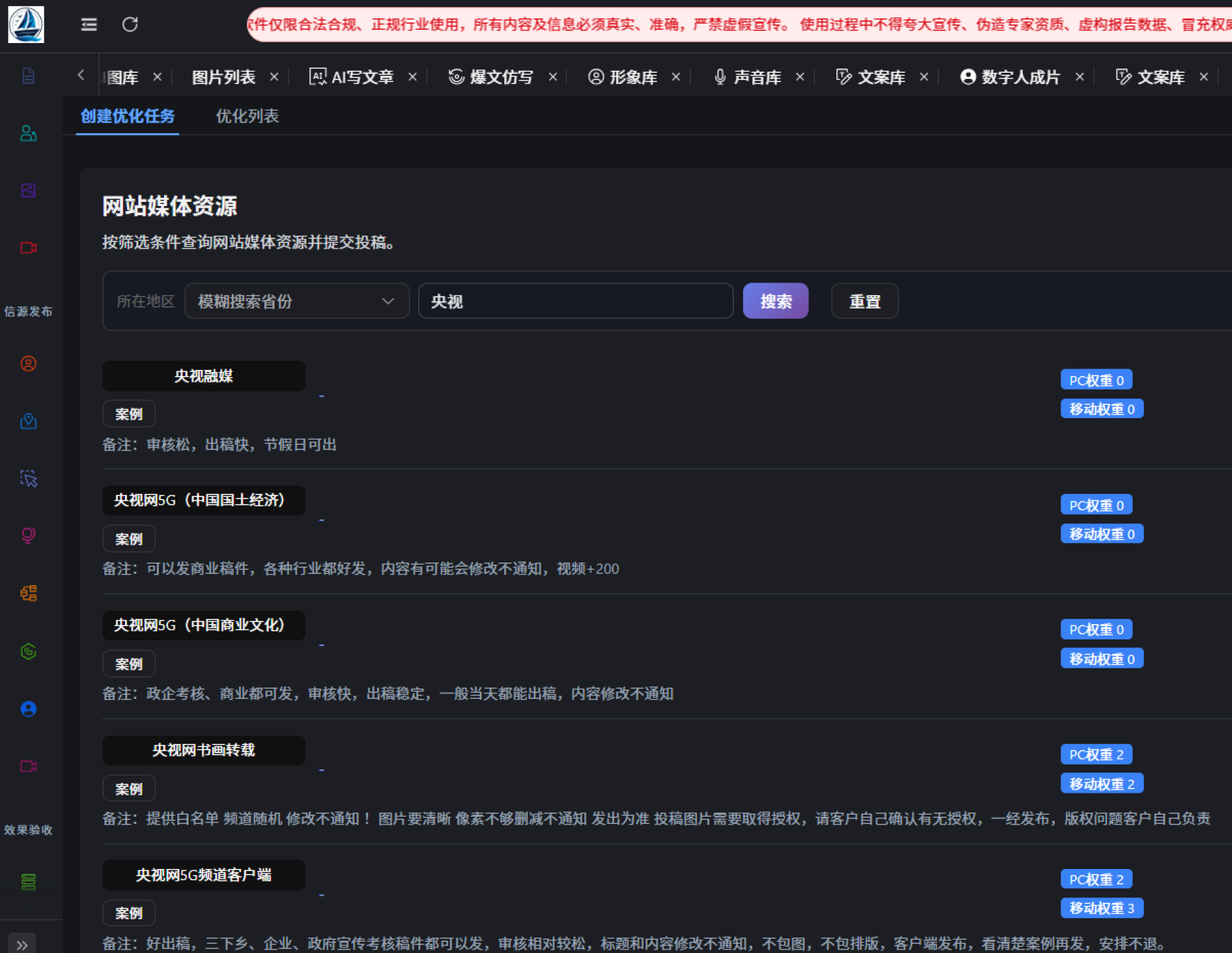This screenshot has width=1232, height=953.
Task: Open the blue map pin icon in sidebar
Action: [28, 421]
